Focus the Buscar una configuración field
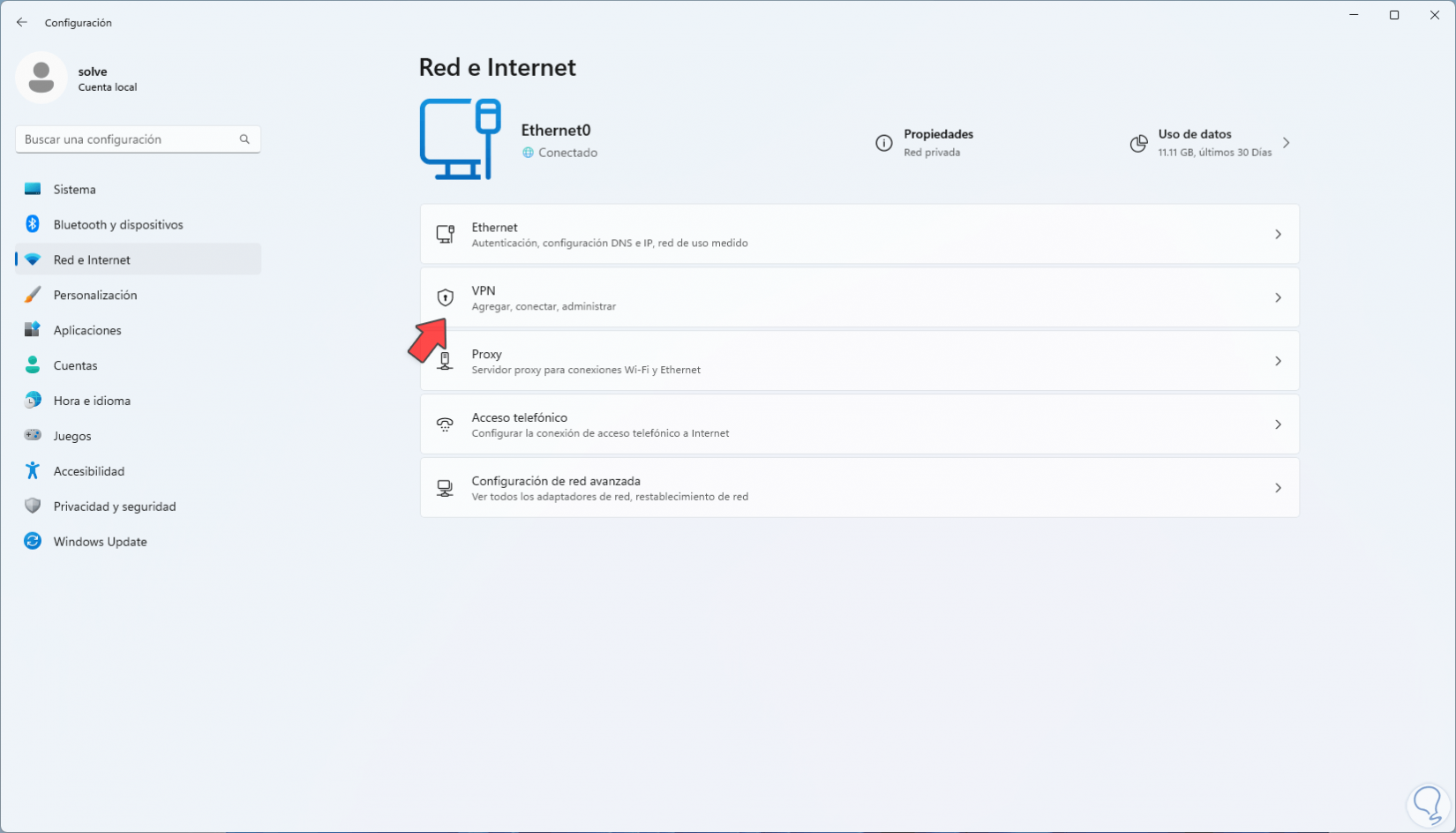This screenshot has width=1456, height=833. pyautogui.click(x=128, y=139)
